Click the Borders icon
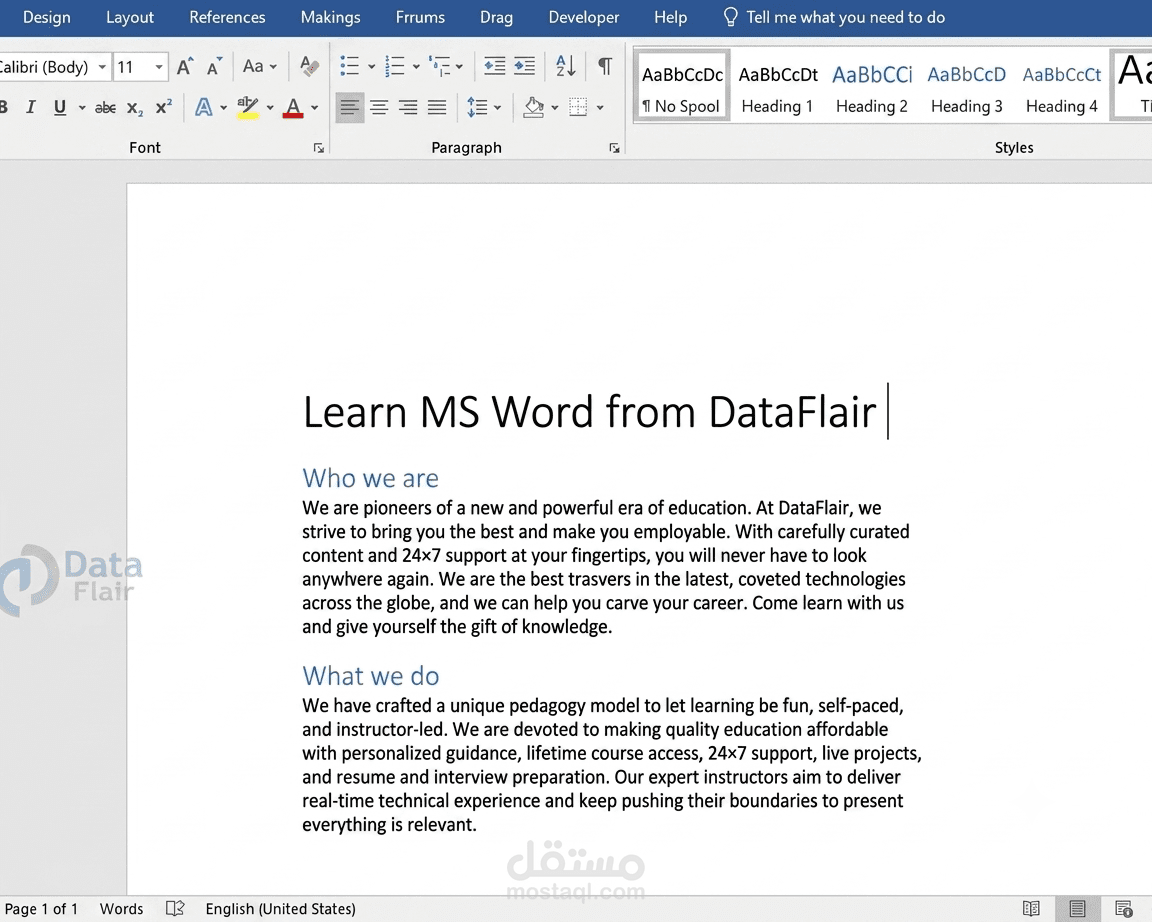This screenshot has height=922, width=1152. (579, 108)
